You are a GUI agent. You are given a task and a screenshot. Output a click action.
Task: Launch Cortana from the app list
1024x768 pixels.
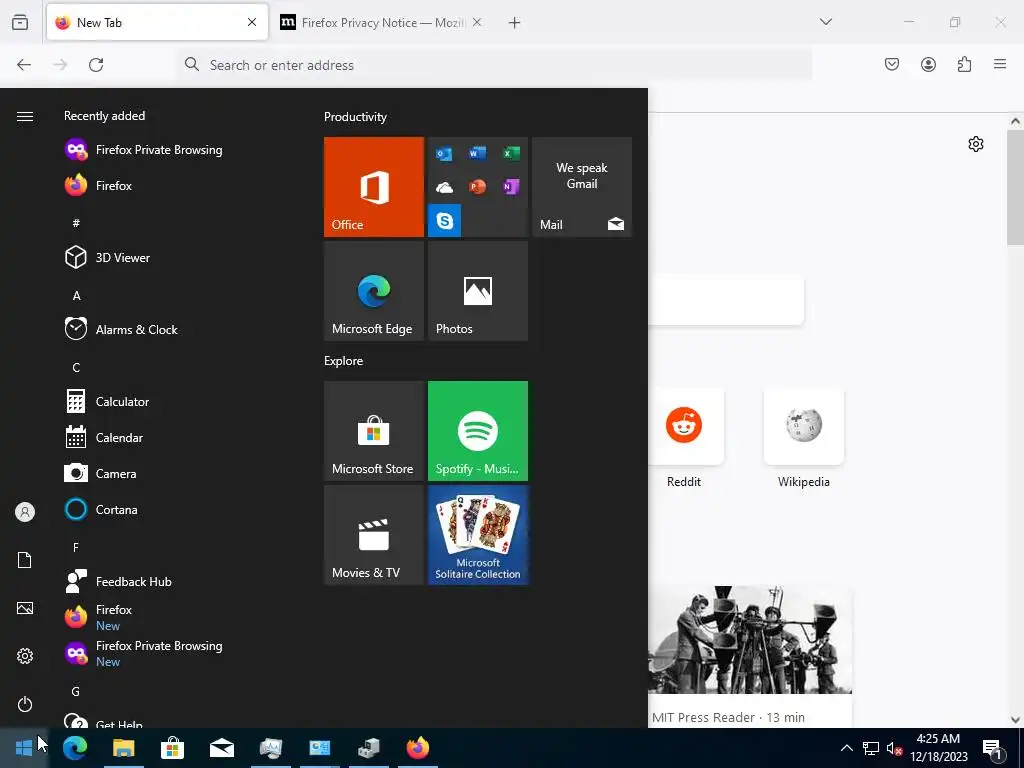click(101, 509)
